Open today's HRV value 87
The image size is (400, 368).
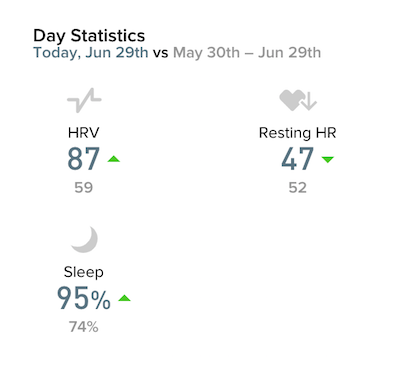coord(84,159)
